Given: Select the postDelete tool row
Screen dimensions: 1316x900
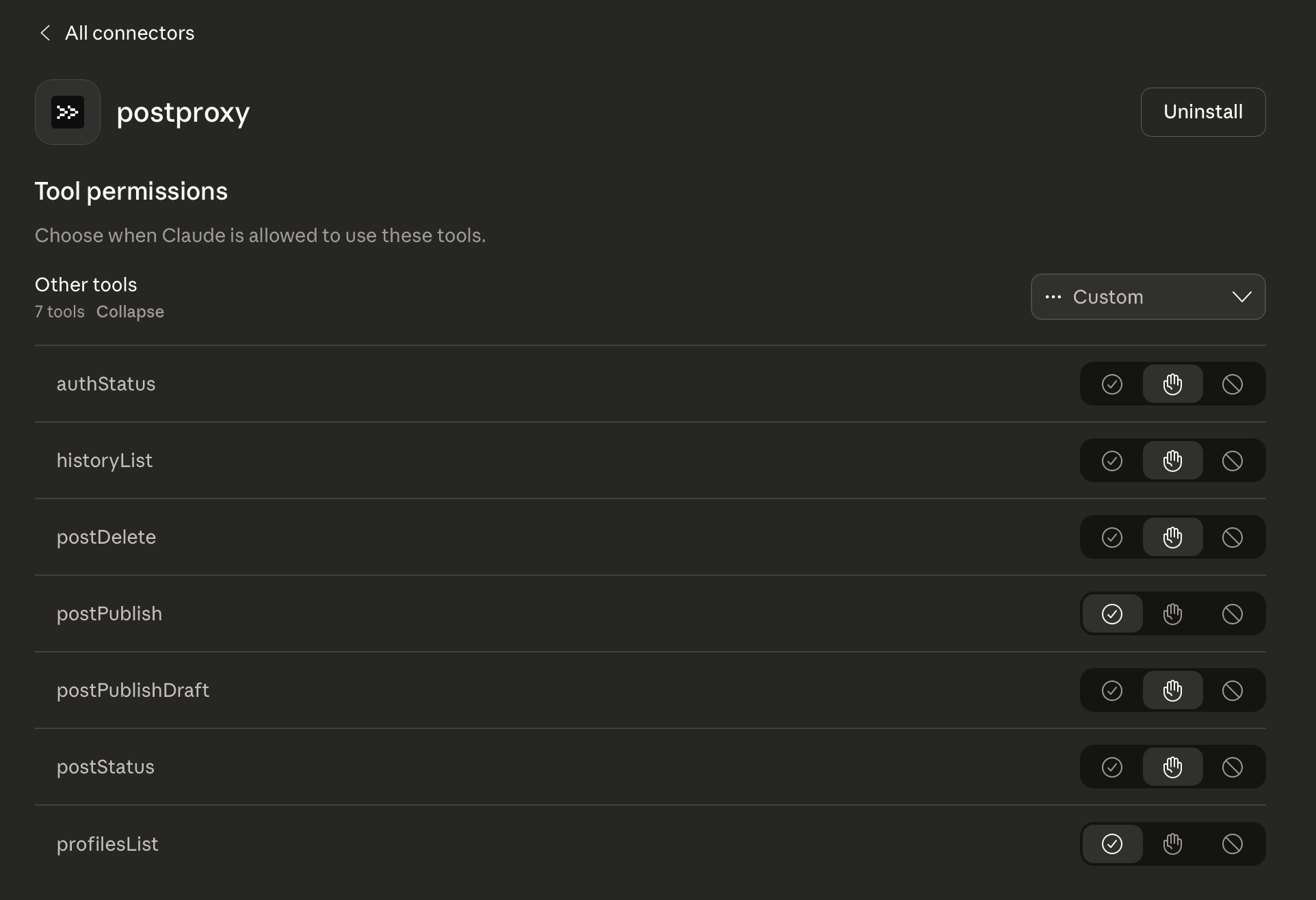Looking at the screenshot, I should point(106,537).
